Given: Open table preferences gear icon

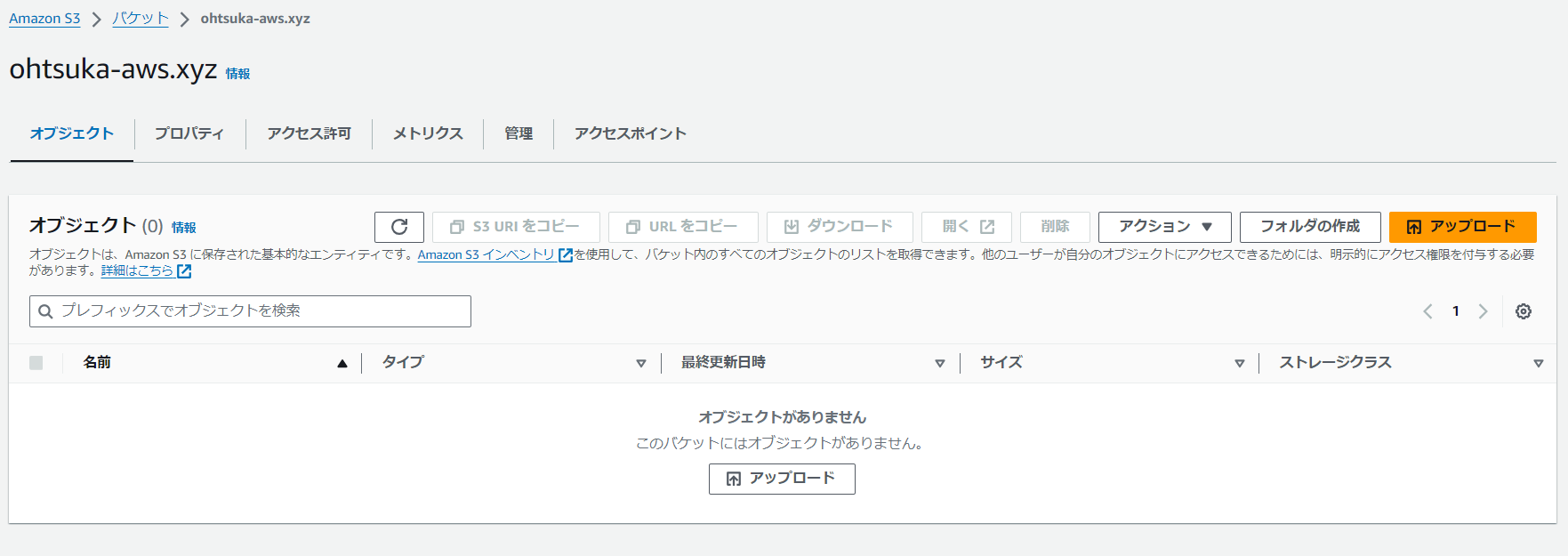Looking at the screenshot, I should coord(1524,311).
